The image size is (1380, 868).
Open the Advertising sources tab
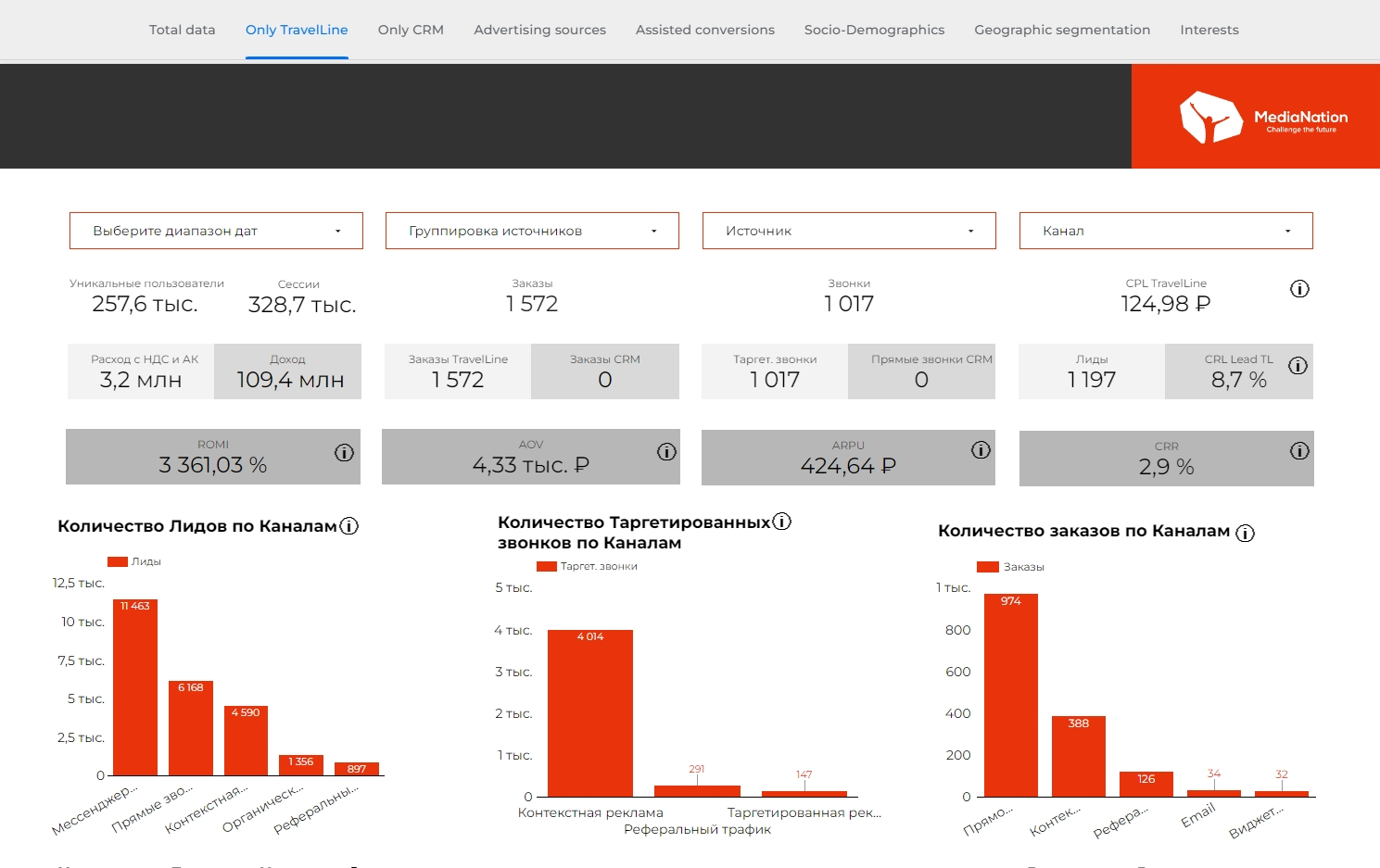pos(539,30)
